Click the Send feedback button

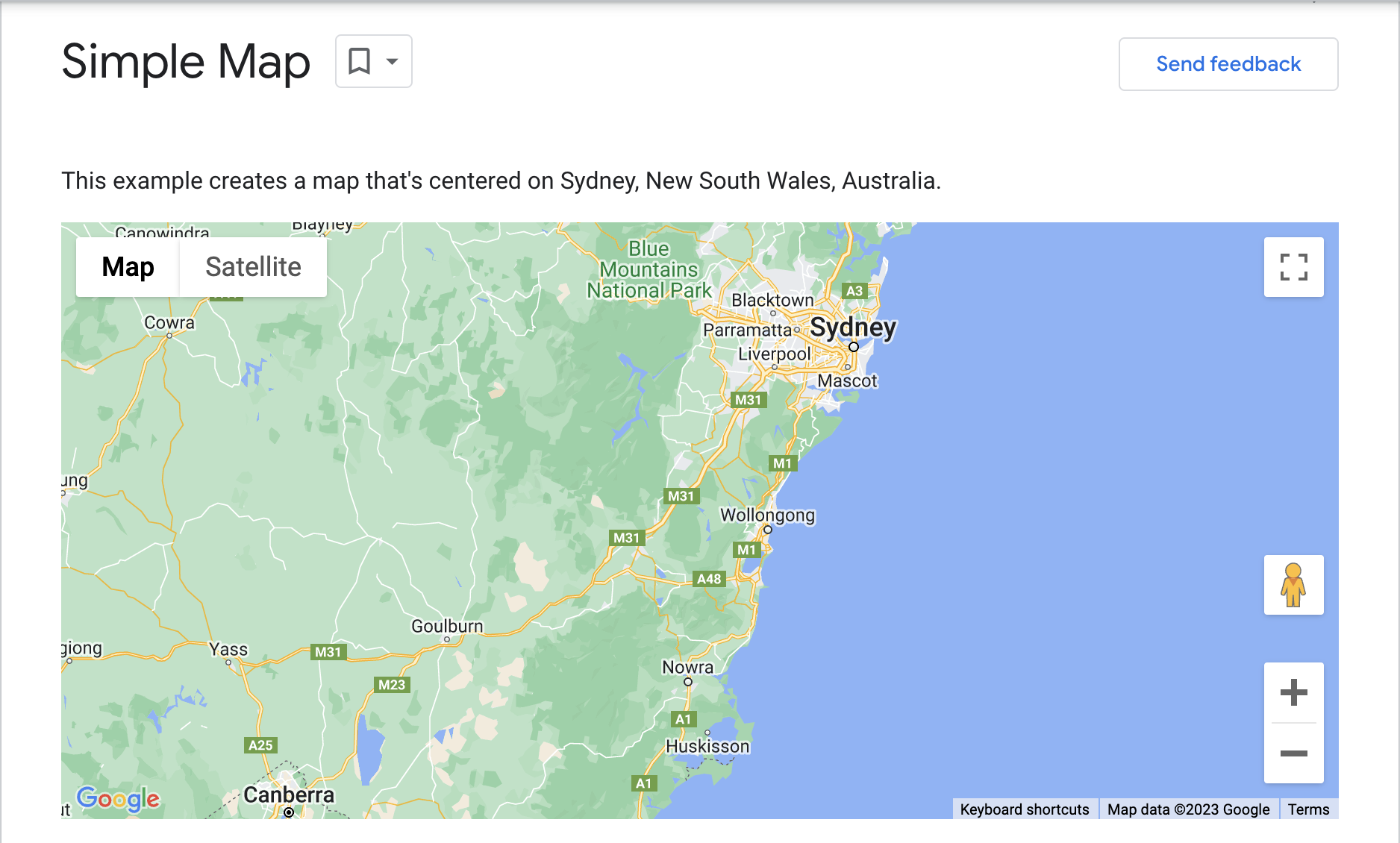coord(1228,64)
